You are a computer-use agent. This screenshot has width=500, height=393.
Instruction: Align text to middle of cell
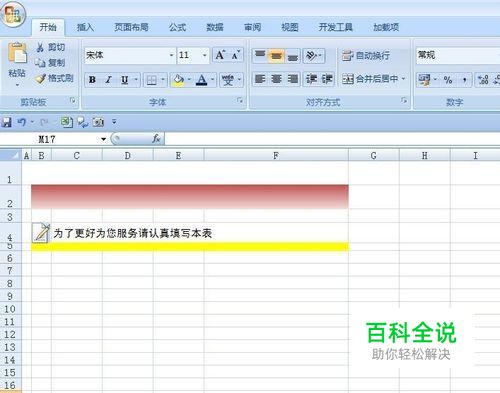276,56
